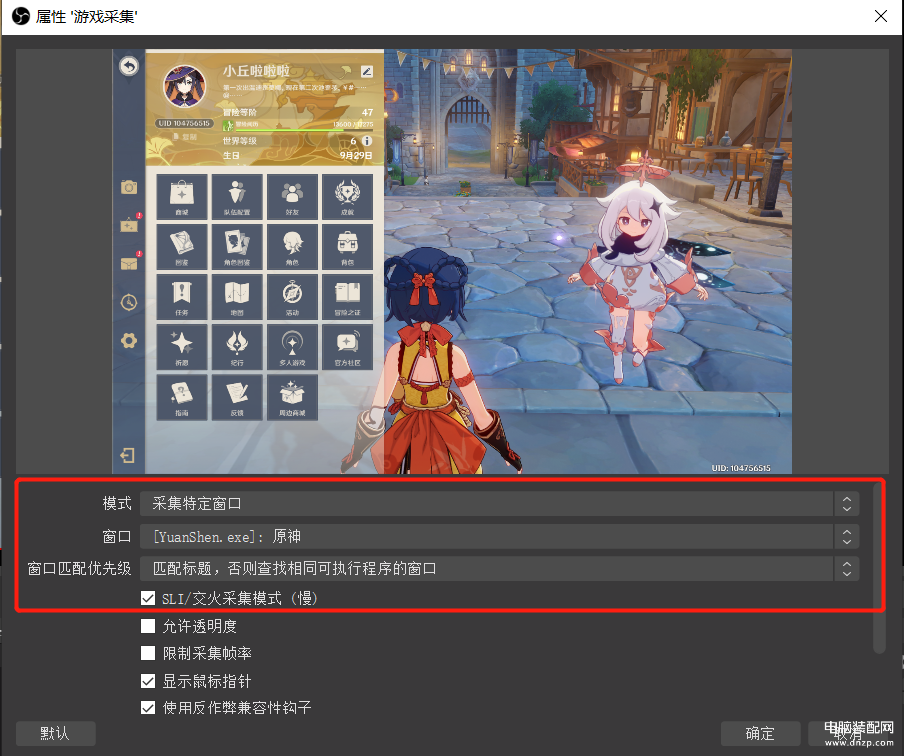Click the 确定 OK button
This screenshot has width=904, height=756.
[760, 734]
